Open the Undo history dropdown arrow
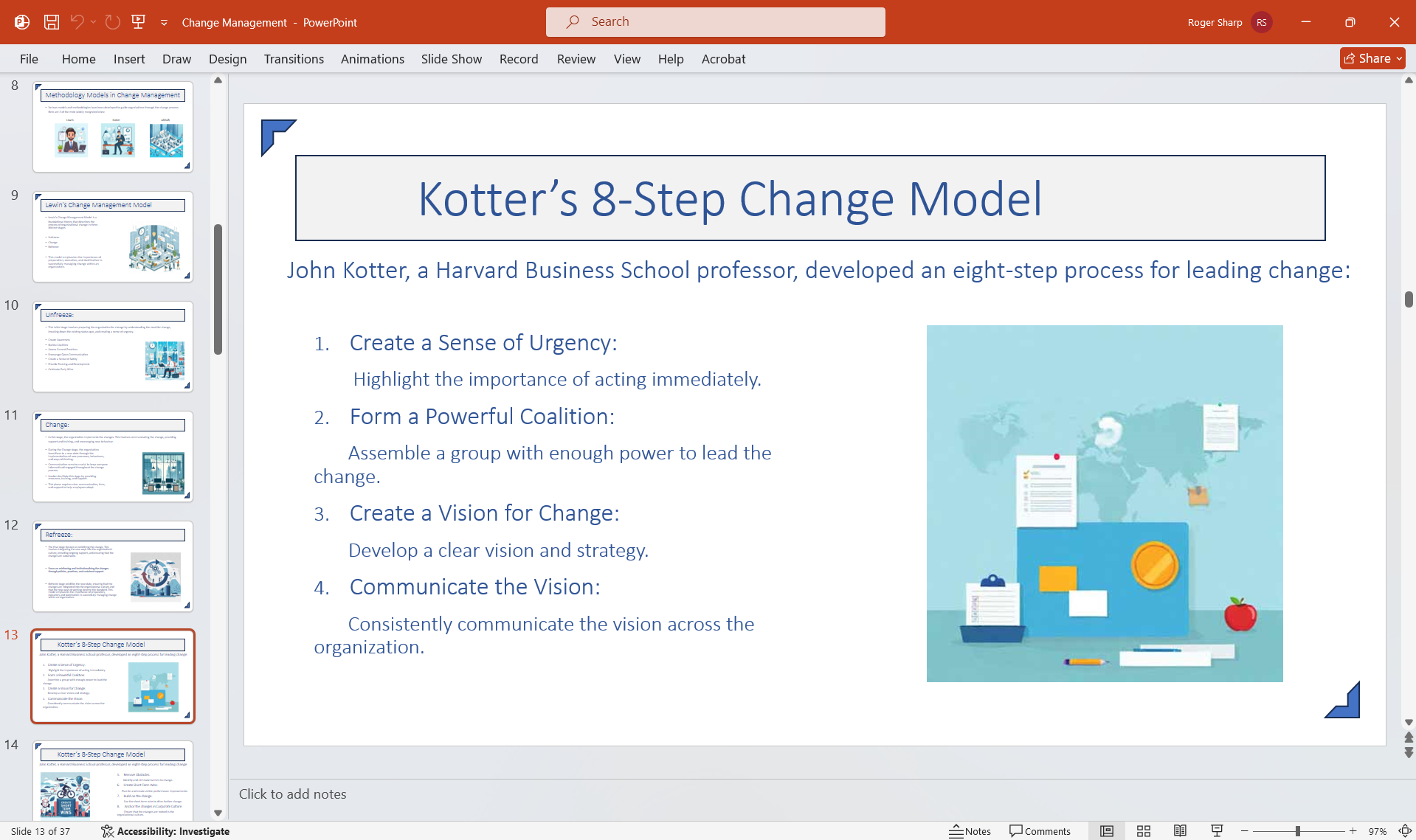Screen dimensions: 1416x840 [x=93, y=22]
